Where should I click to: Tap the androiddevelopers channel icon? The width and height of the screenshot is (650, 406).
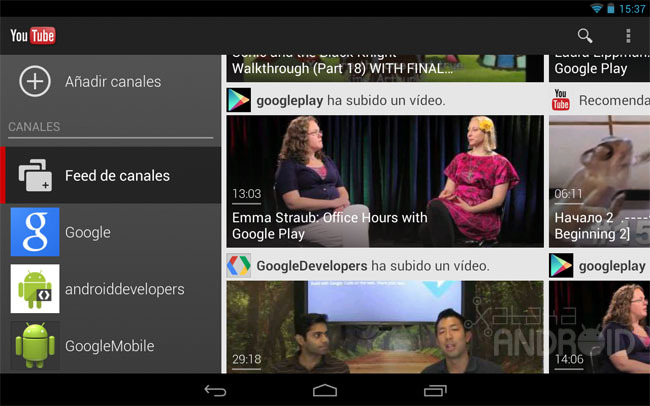tap(35, 289)
